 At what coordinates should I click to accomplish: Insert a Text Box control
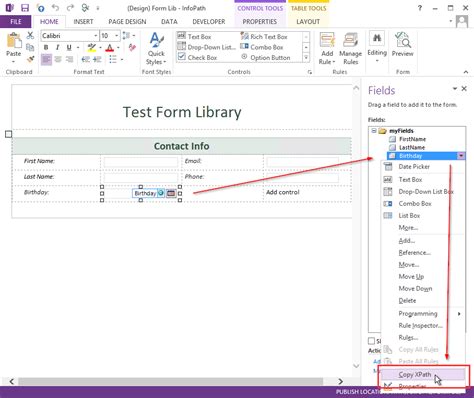pos(195,36)
